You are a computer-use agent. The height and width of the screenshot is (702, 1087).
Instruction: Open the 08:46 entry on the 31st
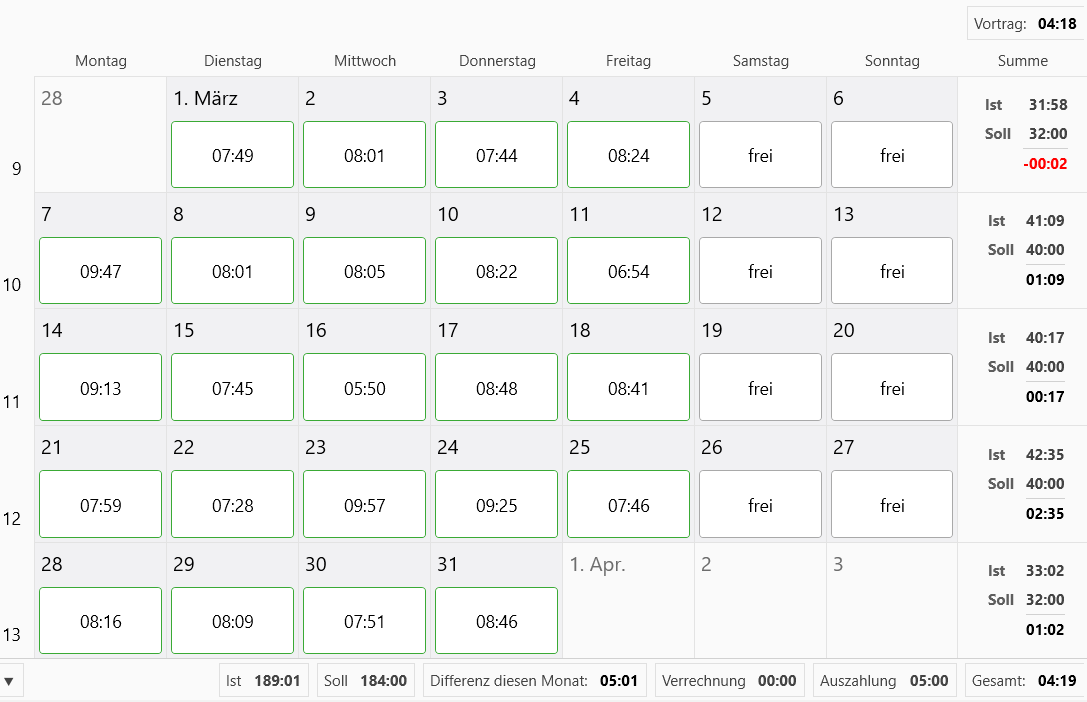coord(496,620)
